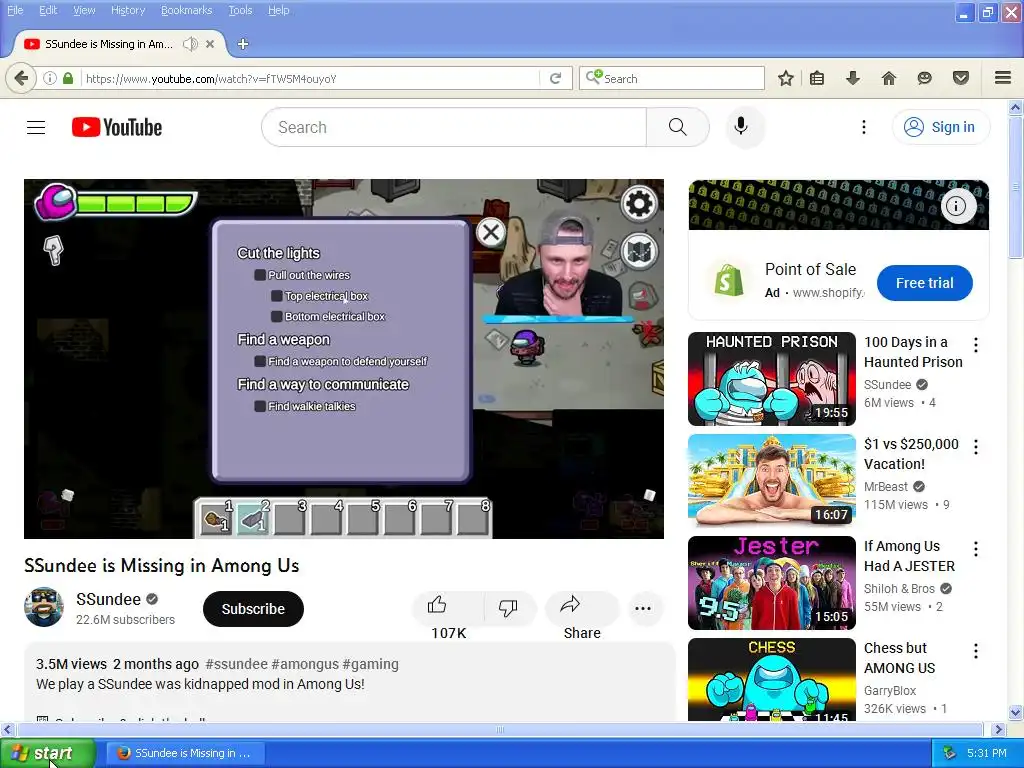The image size is (1024, 768).
Task: Click the #gaming hashtag
Action: pos(370,664)
